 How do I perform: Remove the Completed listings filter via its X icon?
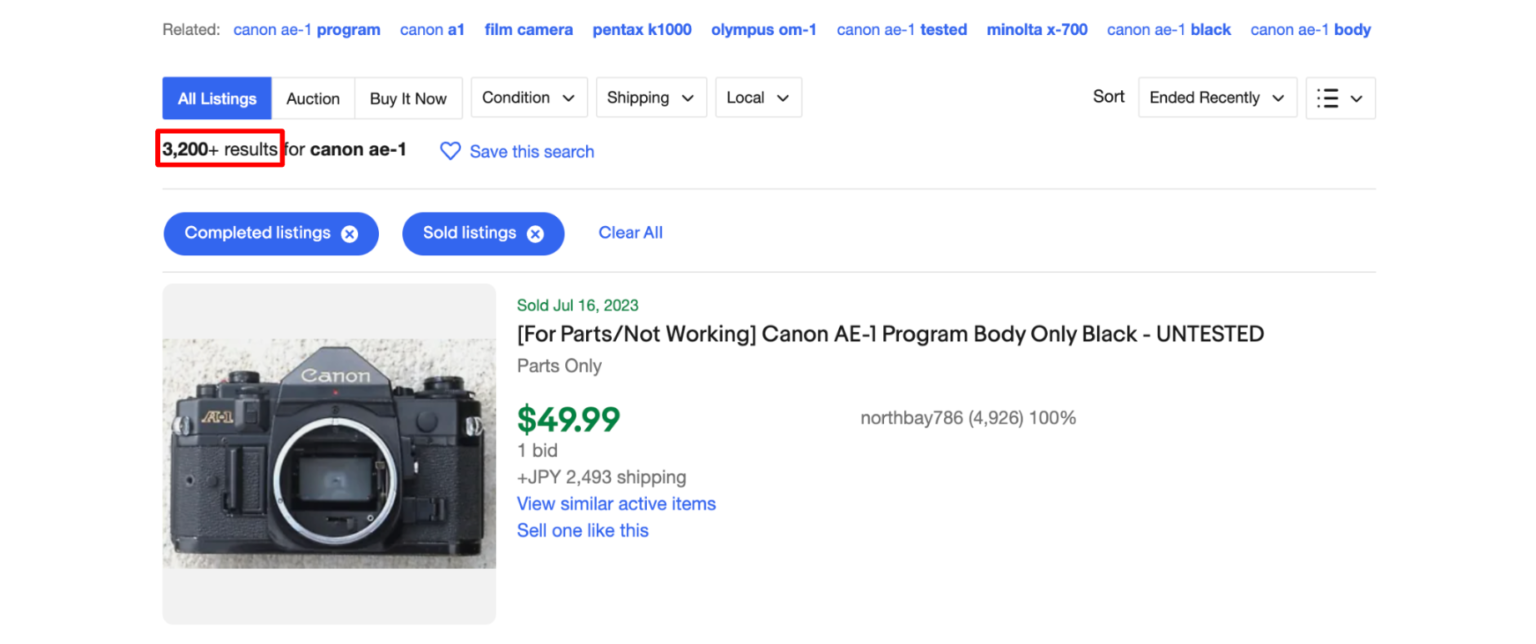(x=349, y=233)
